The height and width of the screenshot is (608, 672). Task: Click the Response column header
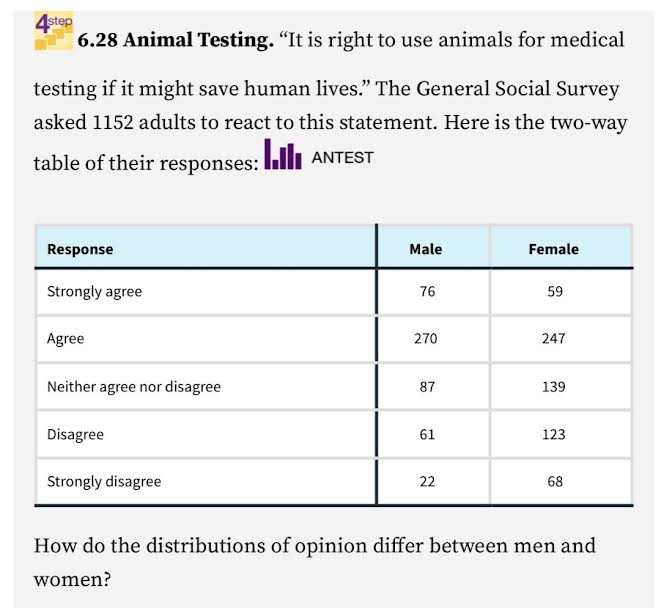point(80,249)
